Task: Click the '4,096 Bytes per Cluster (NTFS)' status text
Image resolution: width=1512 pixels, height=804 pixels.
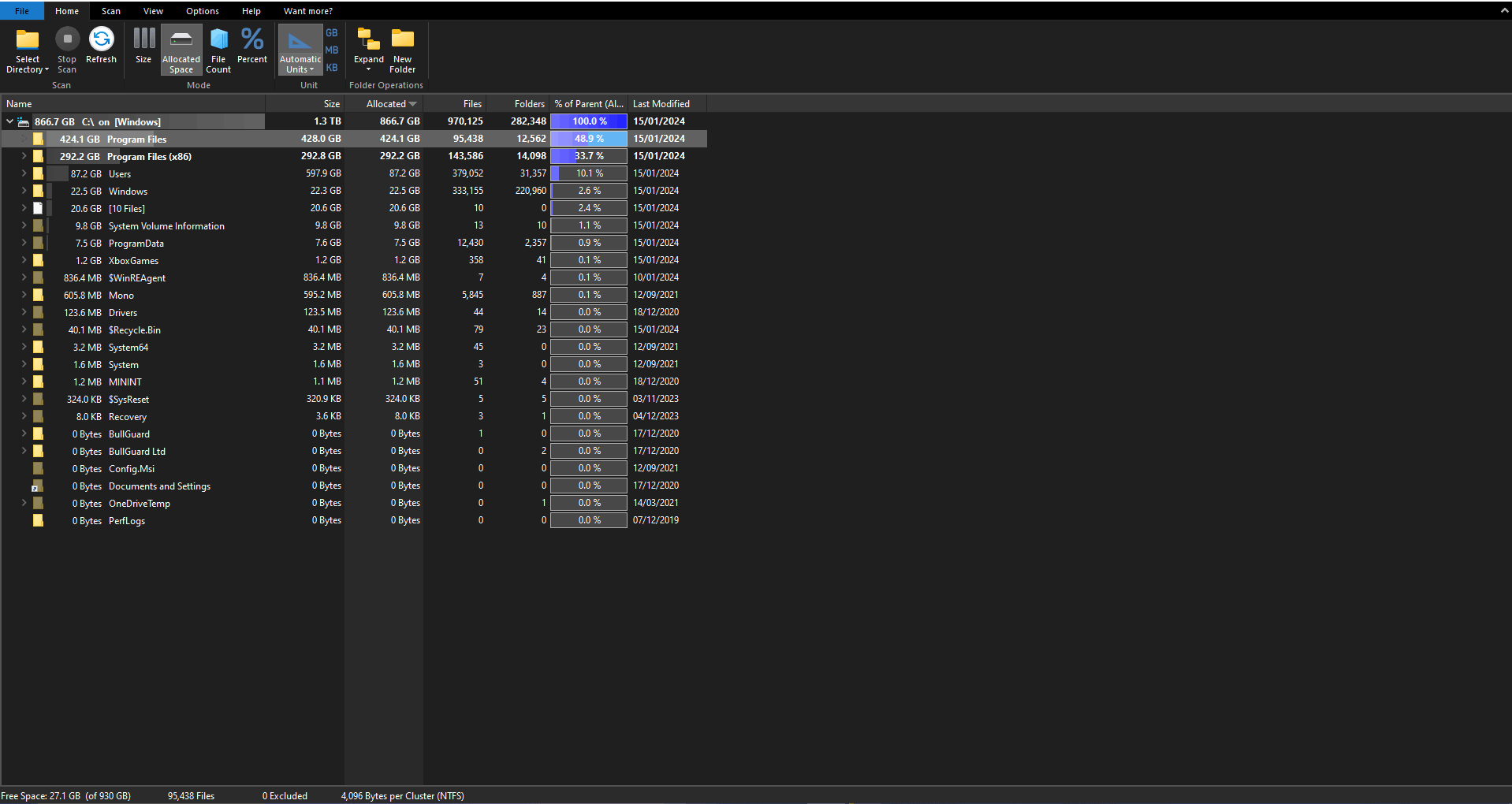Action: (403, 796)
